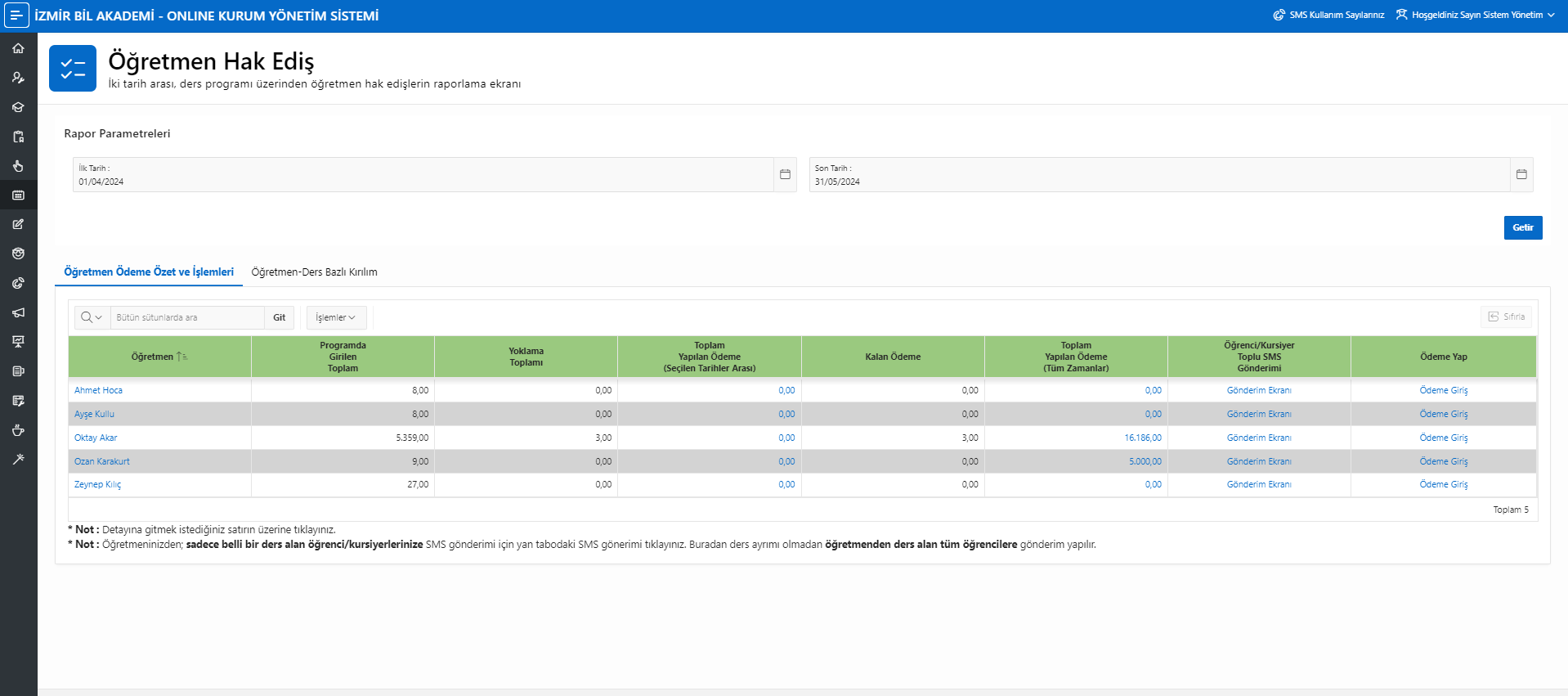The height and width of the screenshot is (696, 1568).
Task: Open the İşlemler actions dropdown
Action: (336, 317)
